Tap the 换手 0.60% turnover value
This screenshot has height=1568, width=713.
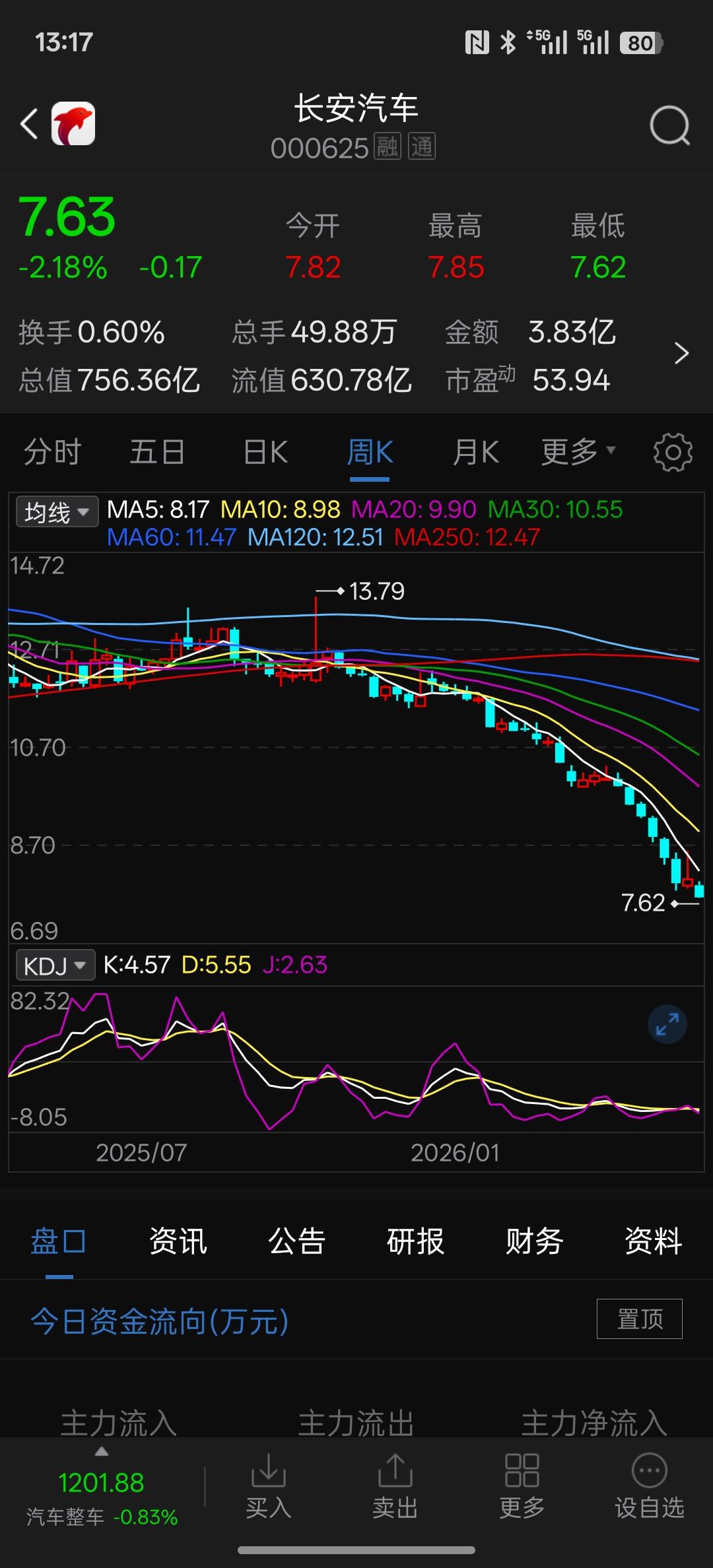[92, 332]
